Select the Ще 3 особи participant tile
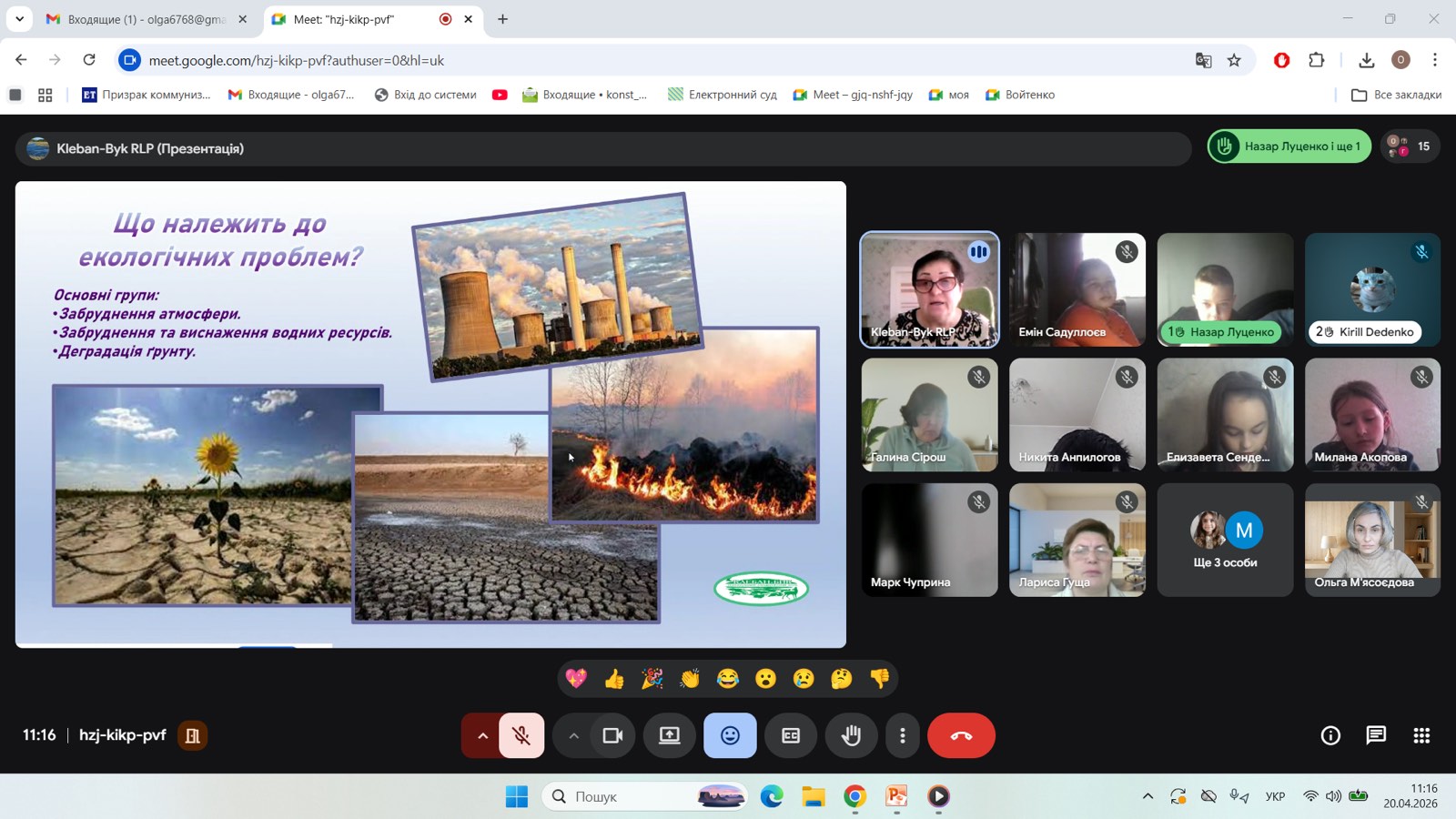Screen dimensions: 1456x819 point(1225,540)
